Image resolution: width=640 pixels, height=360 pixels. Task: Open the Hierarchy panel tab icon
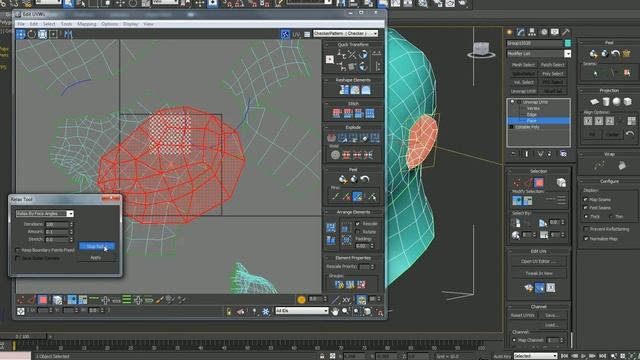pyautogui.click(x=532, y=32)
